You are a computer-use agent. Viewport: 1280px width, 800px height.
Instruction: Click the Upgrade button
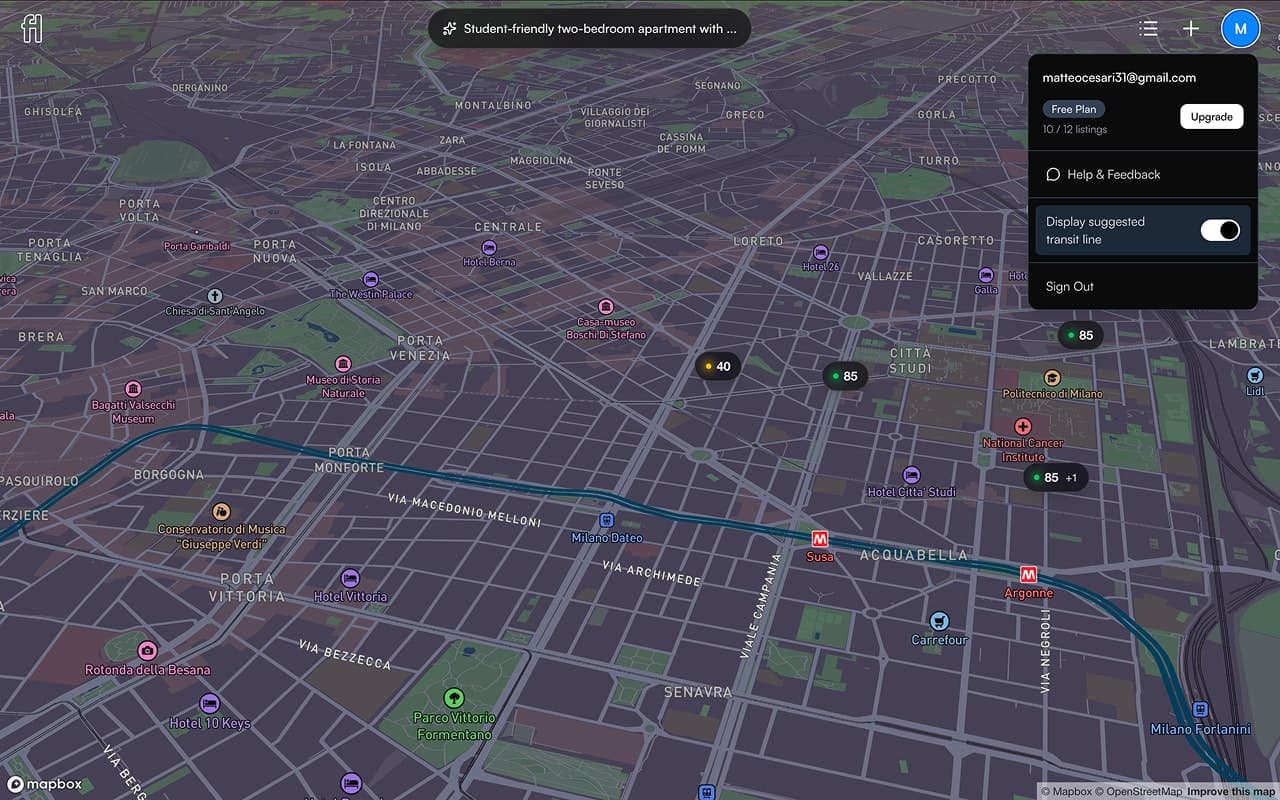point(1211,117)
